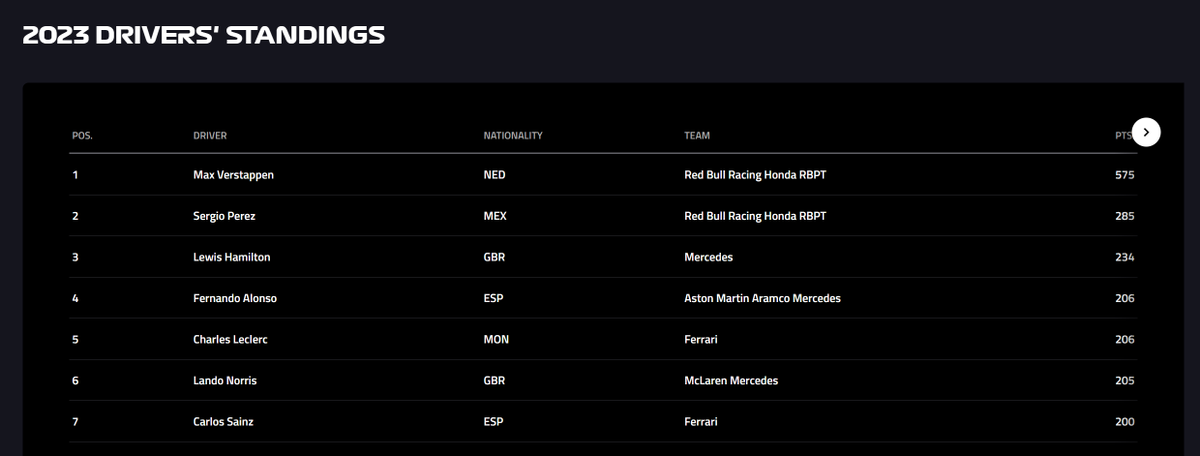1200x456 pixels.
Task: Click the 2023 Drivers' Standings heading
Action: (204, 35)
